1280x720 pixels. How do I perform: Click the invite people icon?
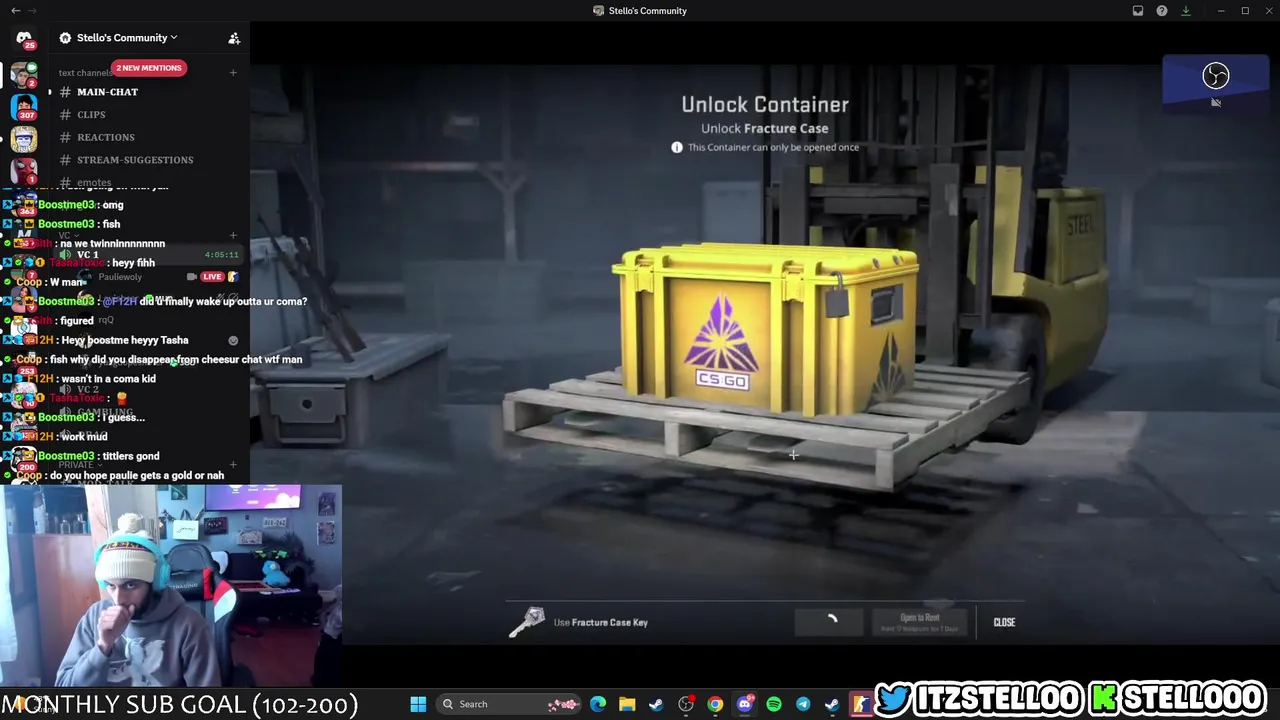[x=234, y=38]
